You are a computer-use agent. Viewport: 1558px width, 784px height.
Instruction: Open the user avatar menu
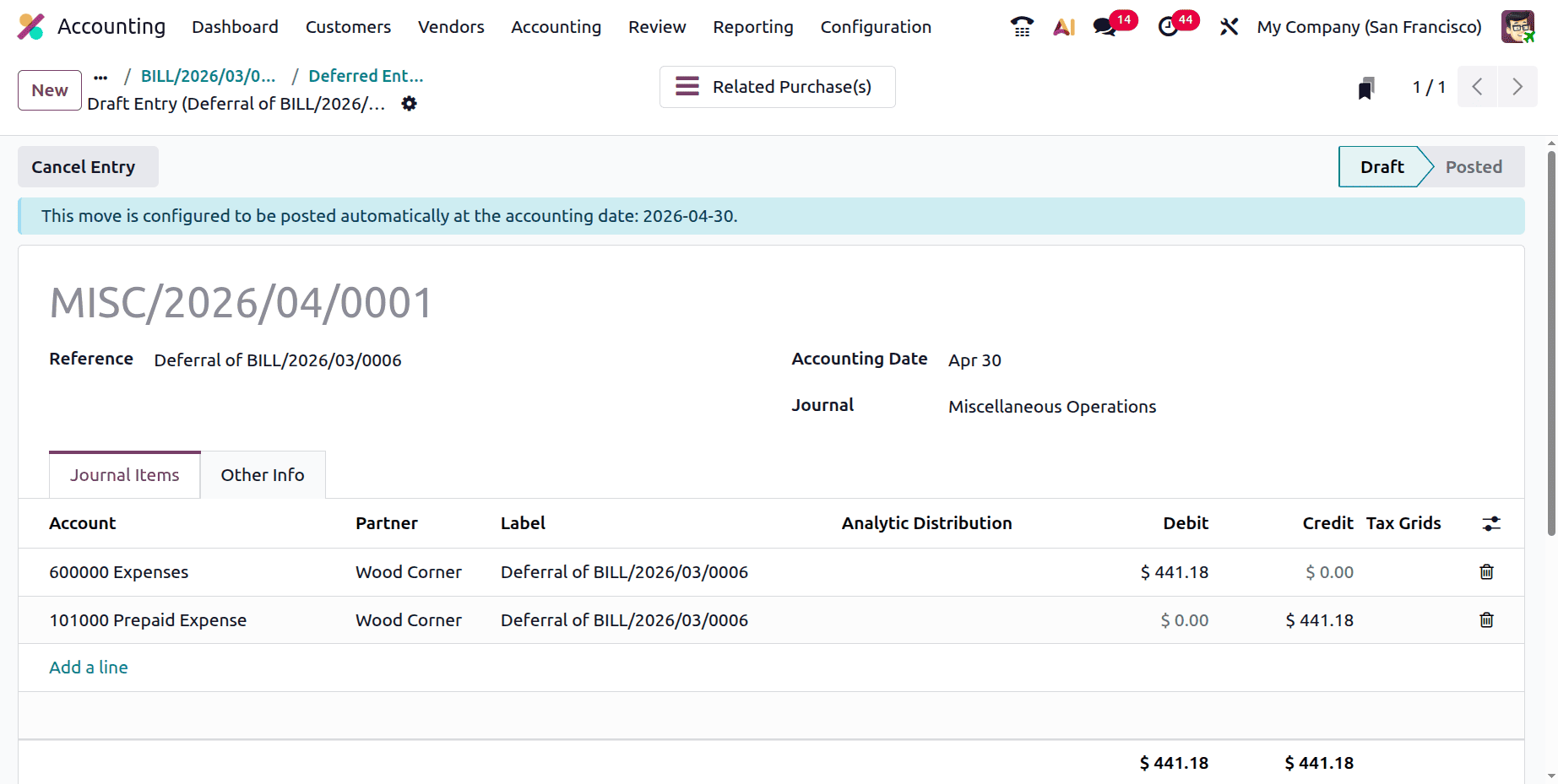tap(1517, 27)
